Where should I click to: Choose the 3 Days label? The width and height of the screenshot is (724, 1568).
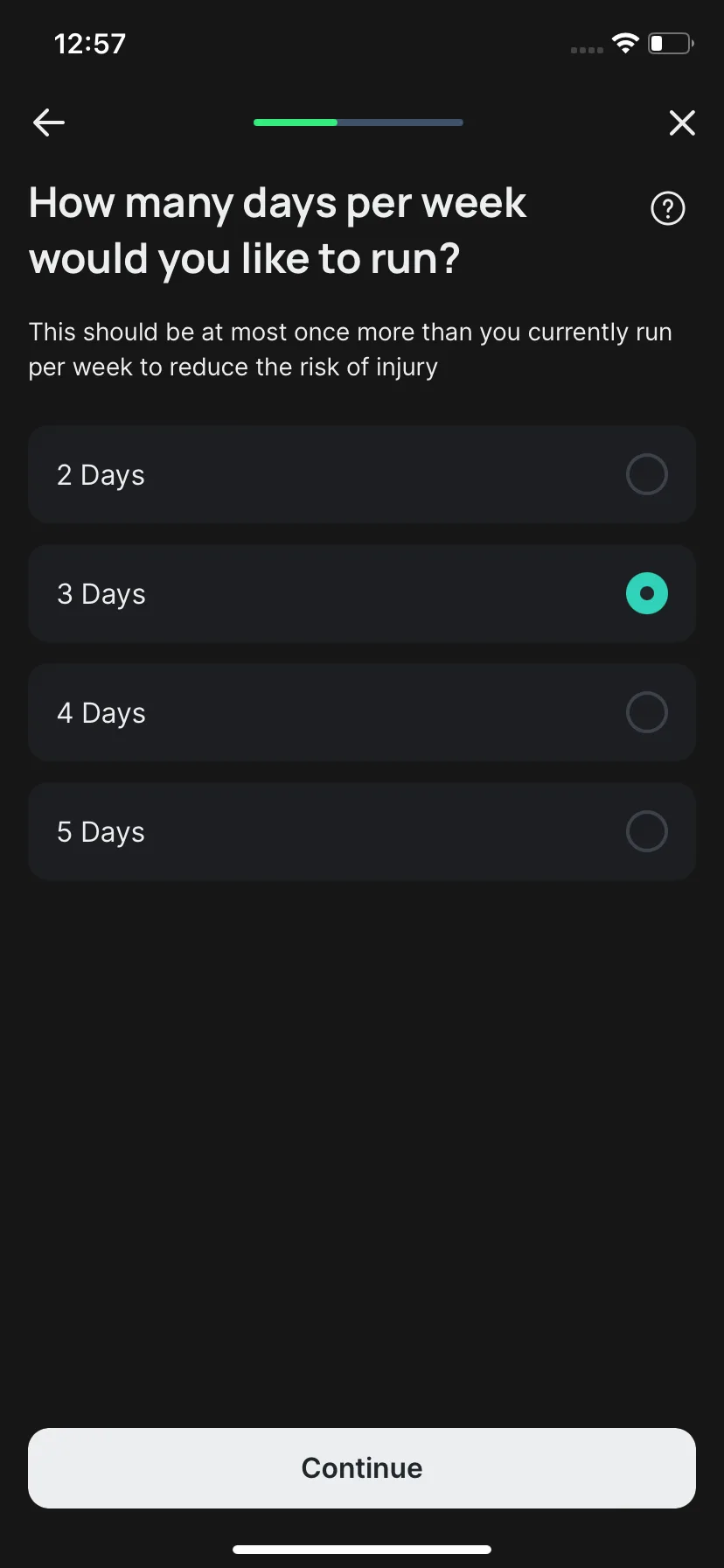pos(101,594)
